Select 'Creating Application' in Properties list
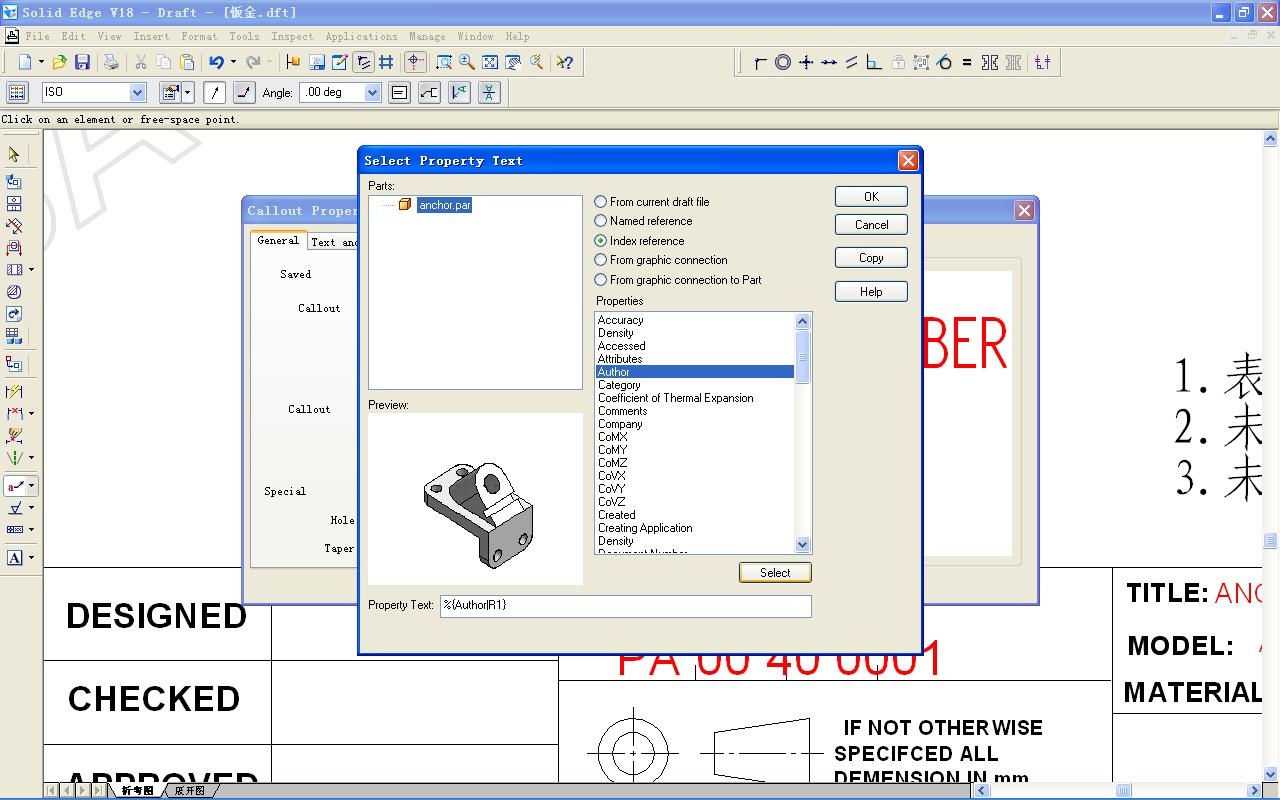The image size is (1280, 800). coord(694,528)
